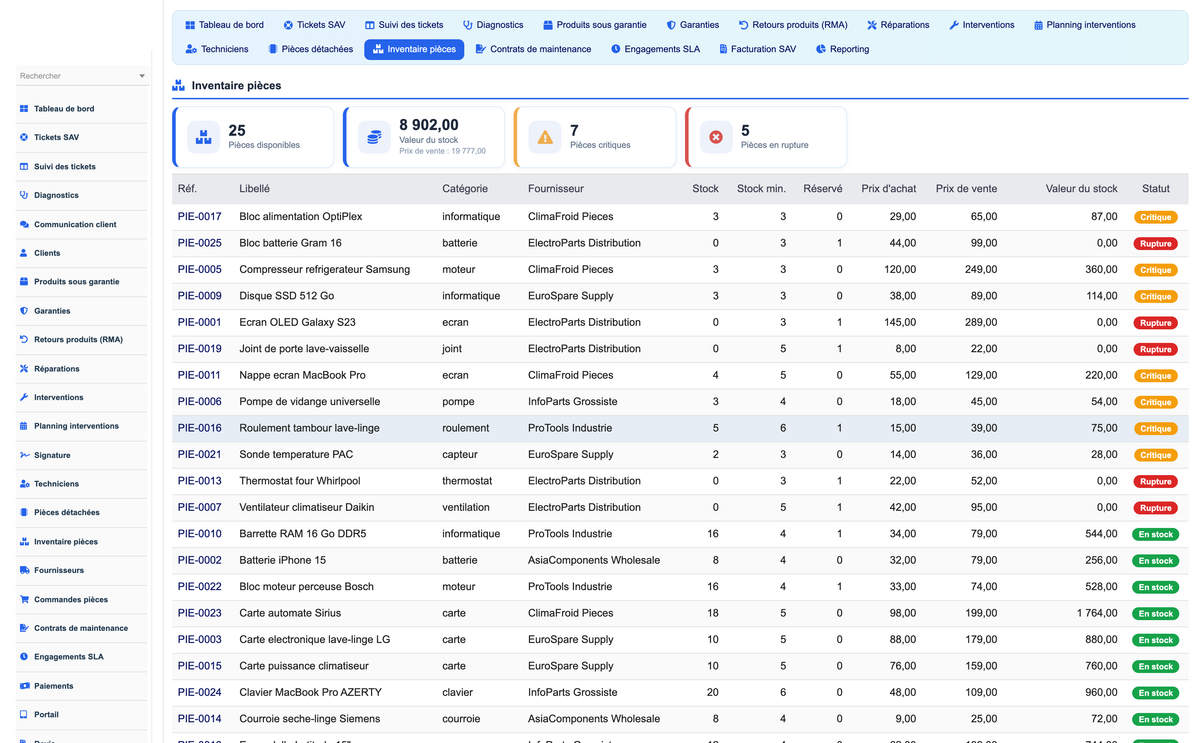Open reference link PIE-0017
The width and height of the screenshot is (1200, 743).
click(x=200, y=217)
